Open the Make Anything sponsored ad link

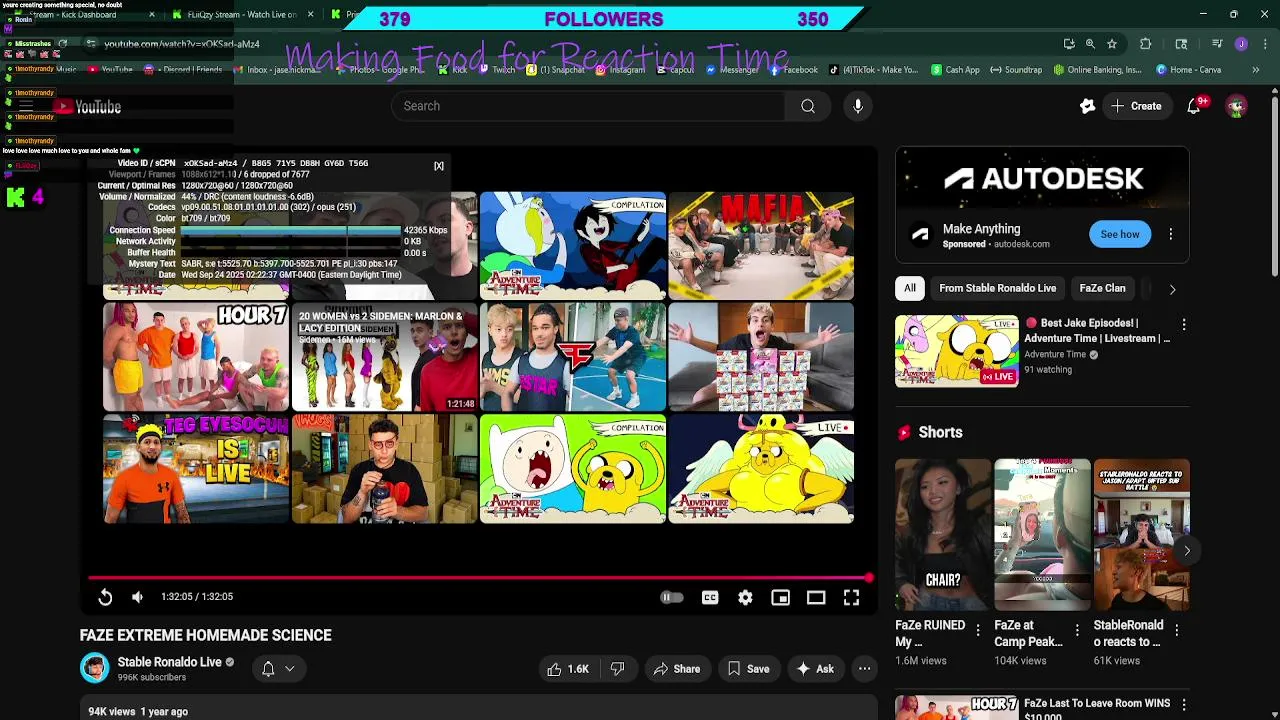point(981,229)
